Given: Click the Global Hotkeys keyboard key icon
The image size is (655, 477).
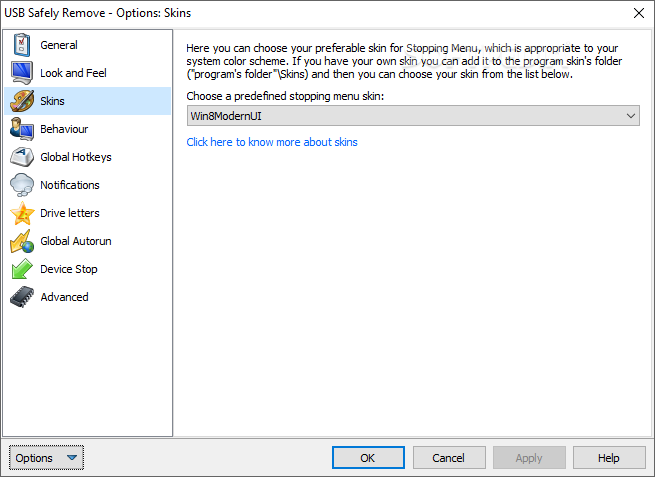Looking at the screenshot, I should (22, 157).
